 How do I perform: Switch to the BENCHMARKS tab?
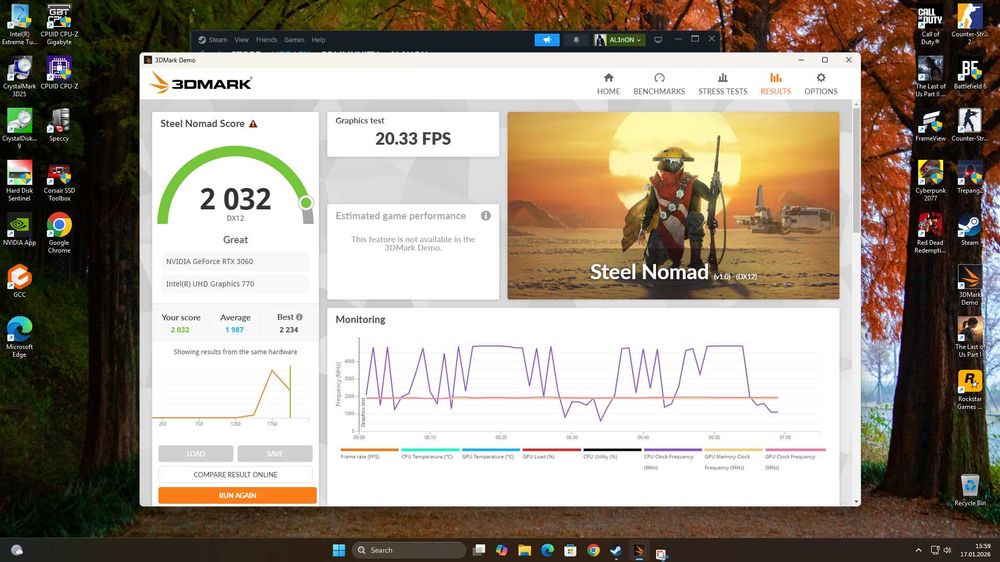coord(659,84)
